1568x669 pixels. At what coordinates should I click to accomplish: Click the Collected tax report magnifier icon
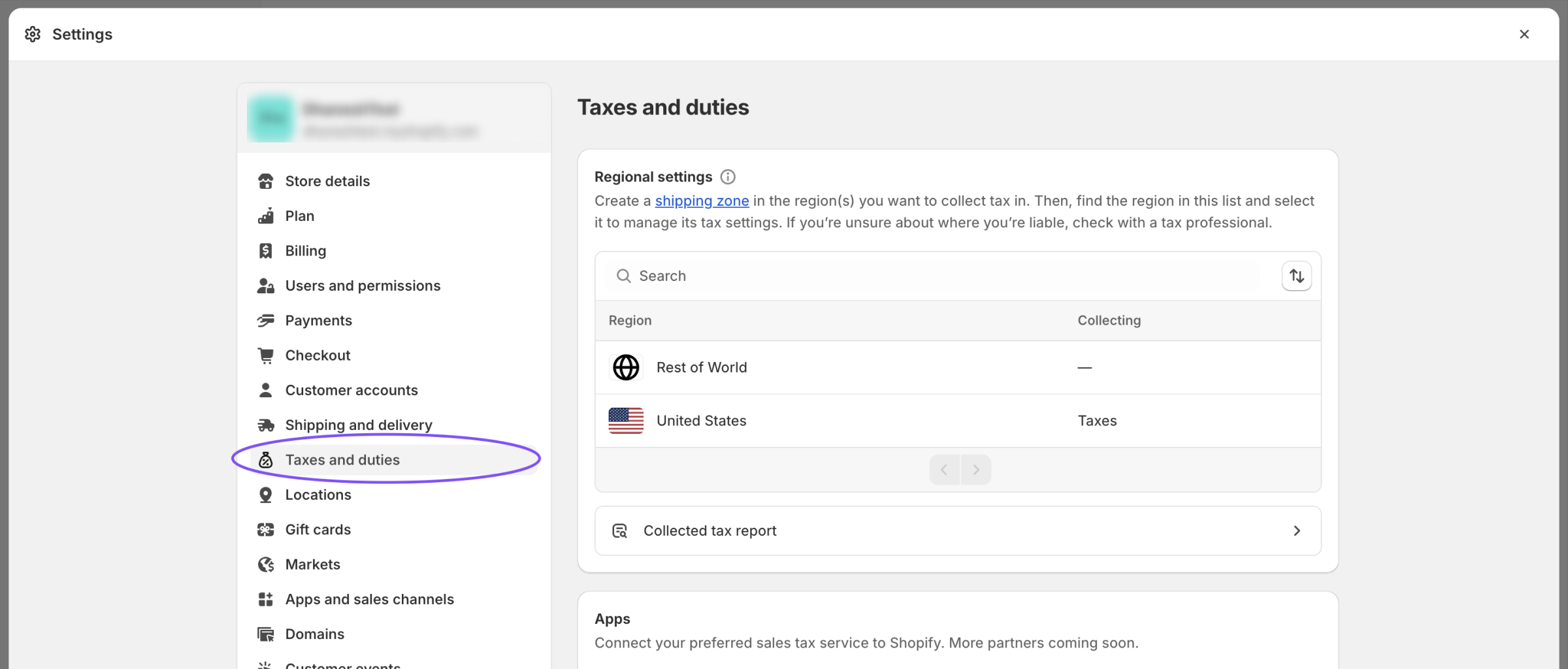point(619,530)
